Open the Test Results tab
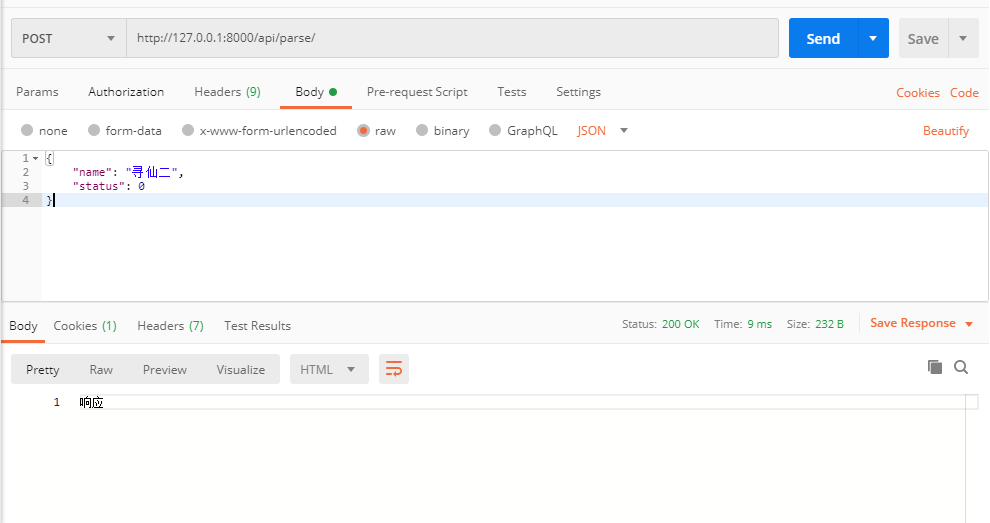This screenshot has width=990, height=523. (258, 326)
